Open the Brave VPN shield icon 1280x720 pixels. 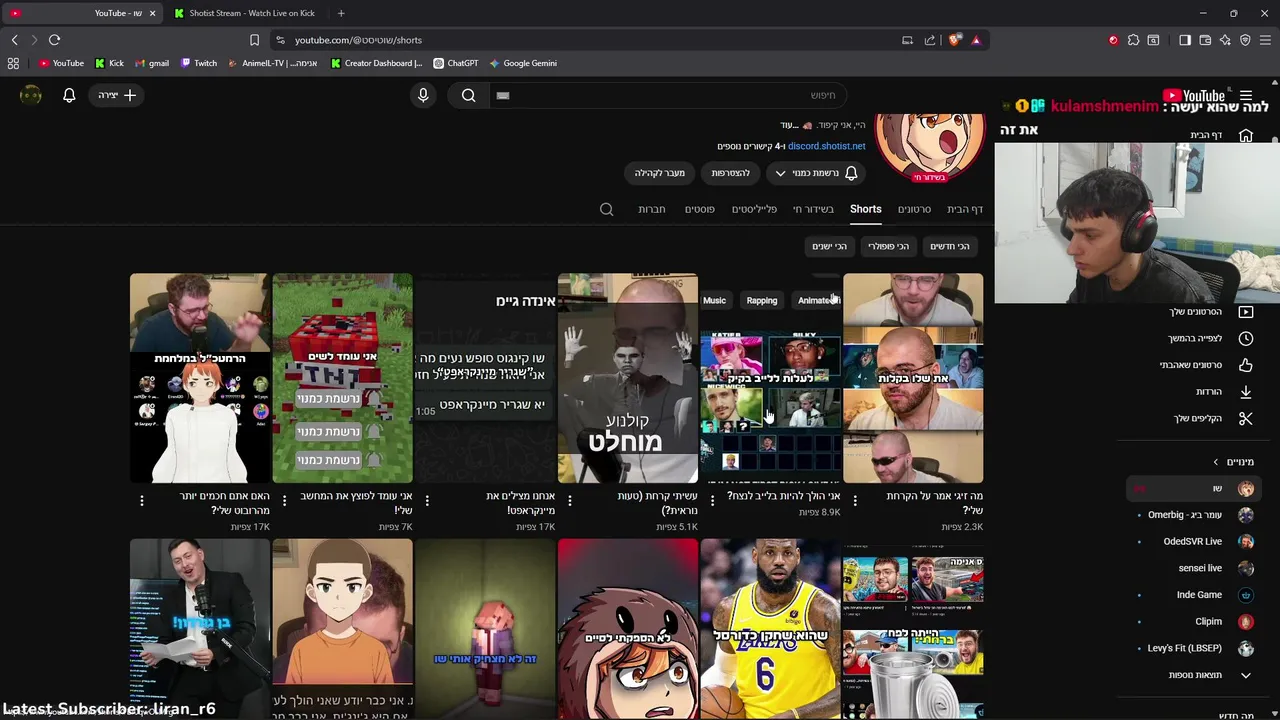tap(1245, 40)
